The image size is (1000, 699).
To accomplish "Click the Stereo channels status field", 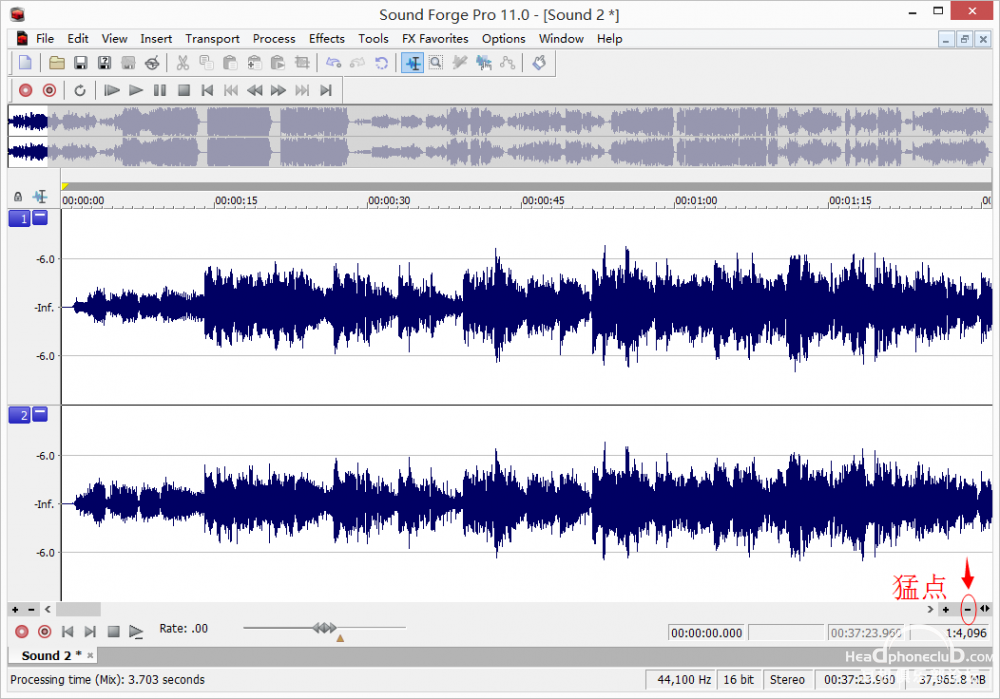I will [x=787, y=680].
